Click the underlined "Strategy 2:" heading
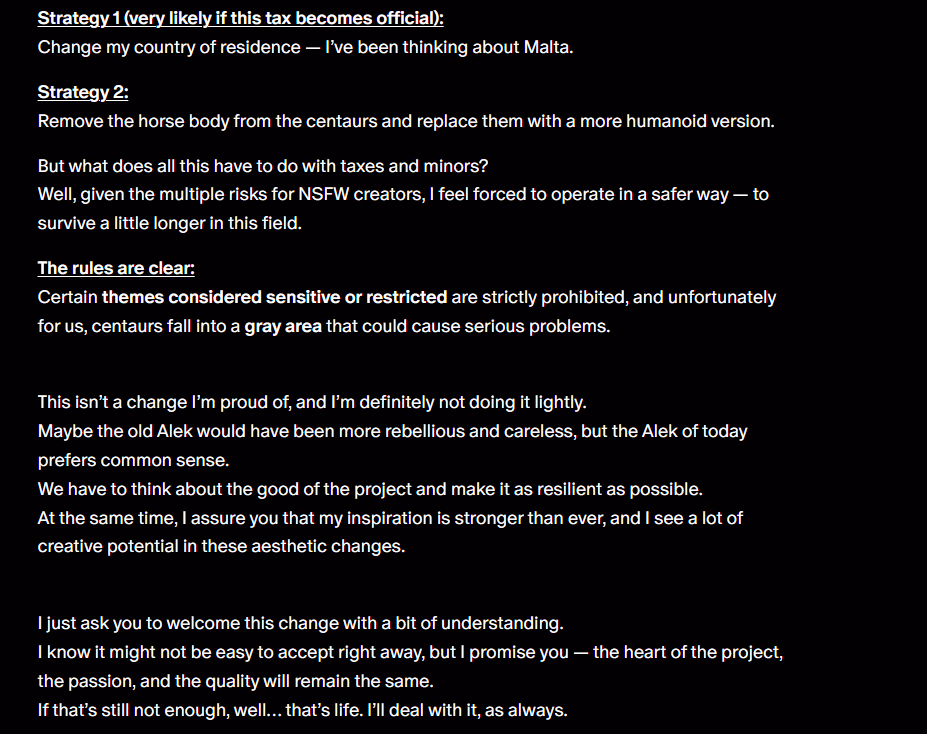Image resolution: width=927 pixels, height=734 pixels. click(x=83, y=93)
